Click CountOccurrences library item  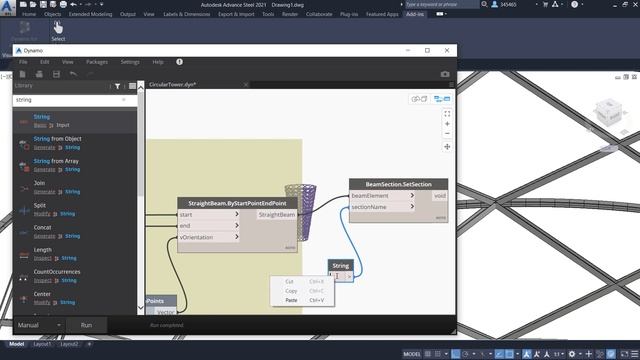[75, 276]
